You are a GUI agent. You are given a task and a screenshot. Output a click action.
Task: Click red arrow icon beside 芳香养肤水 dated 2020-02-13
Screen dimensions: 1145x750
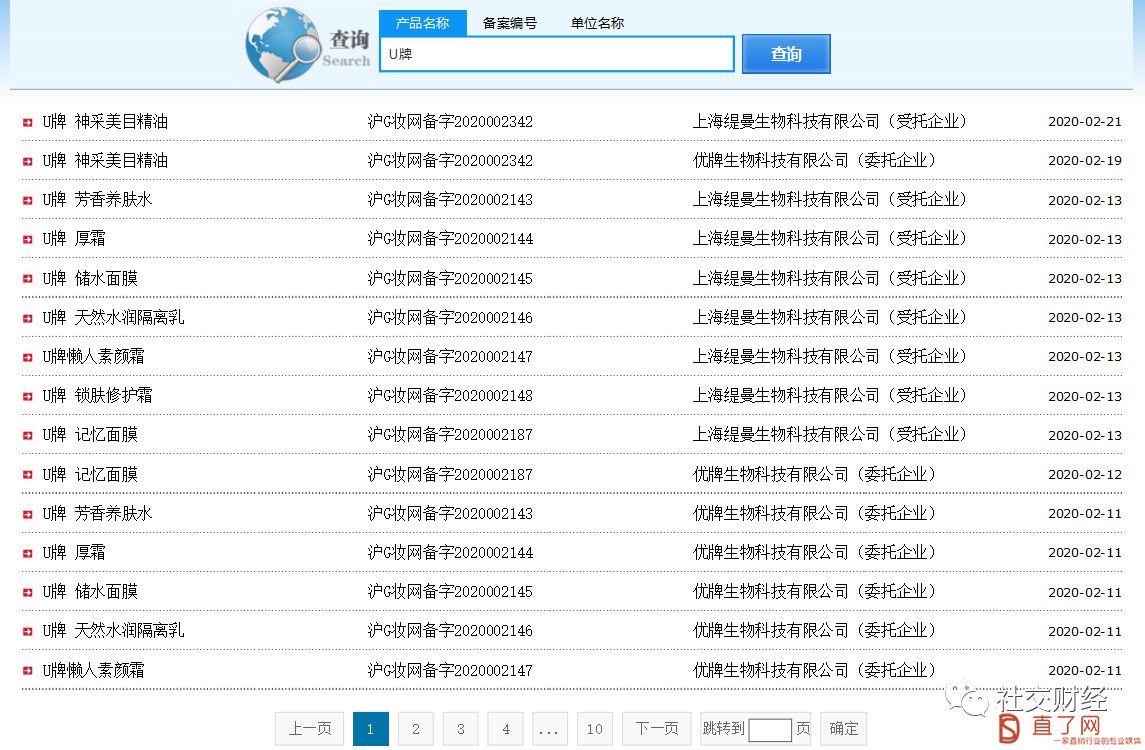tap(28, 200)
